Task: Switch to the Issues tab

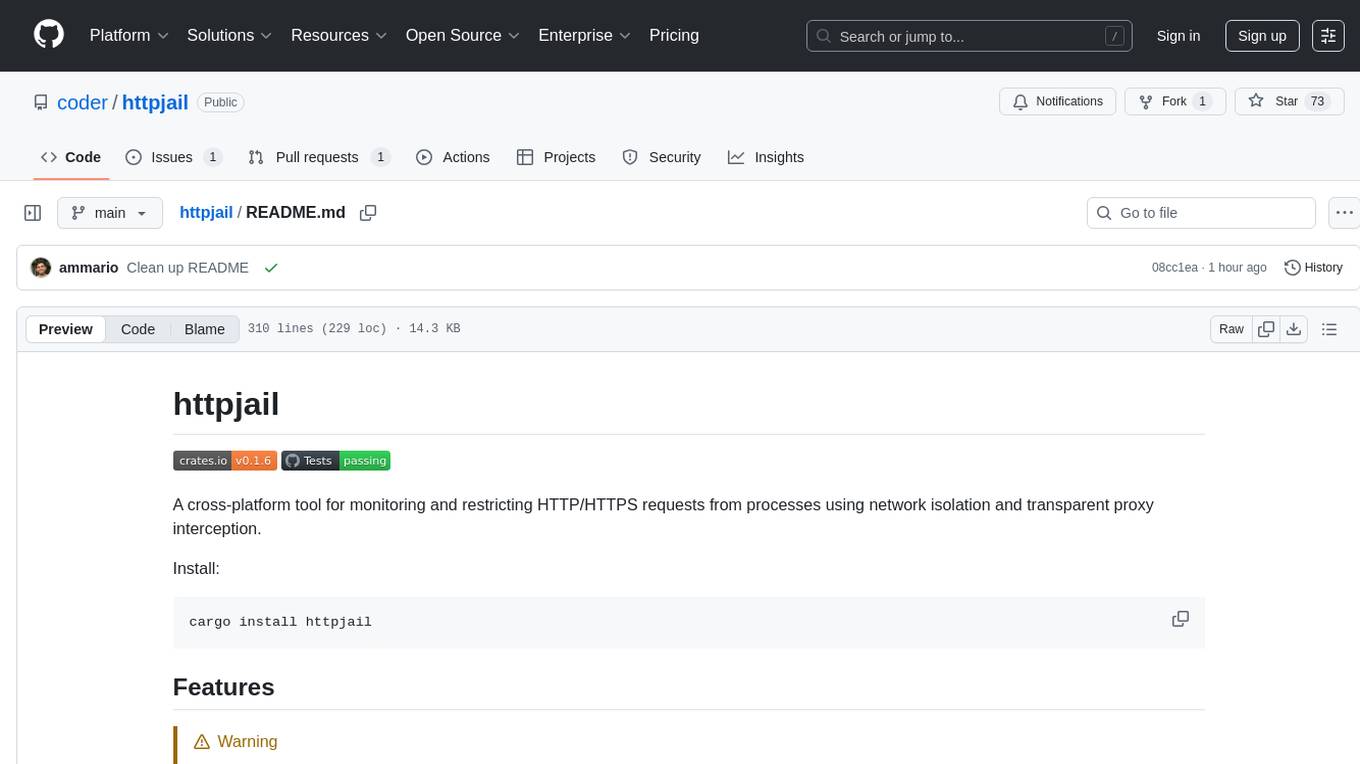Action: pyautogui.click(x=173, y=157)
